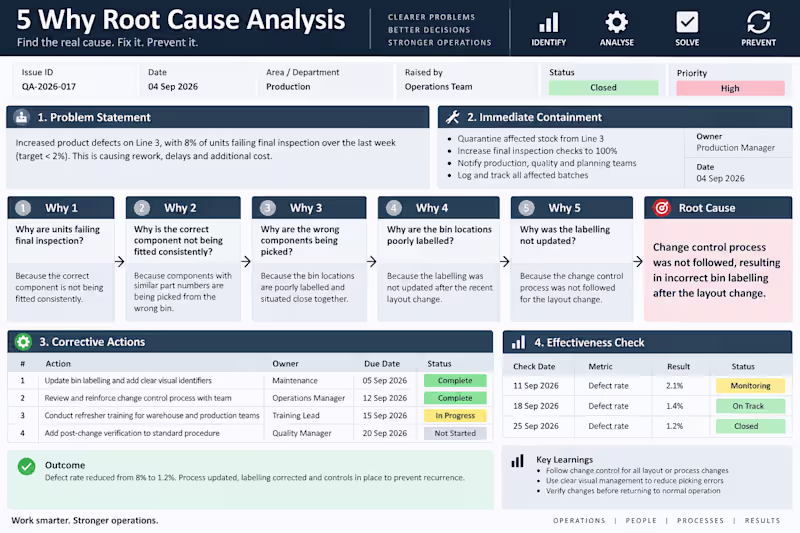Click the Root Cause statement text
This screenshot has height=533, width=800.
point(716,270)
